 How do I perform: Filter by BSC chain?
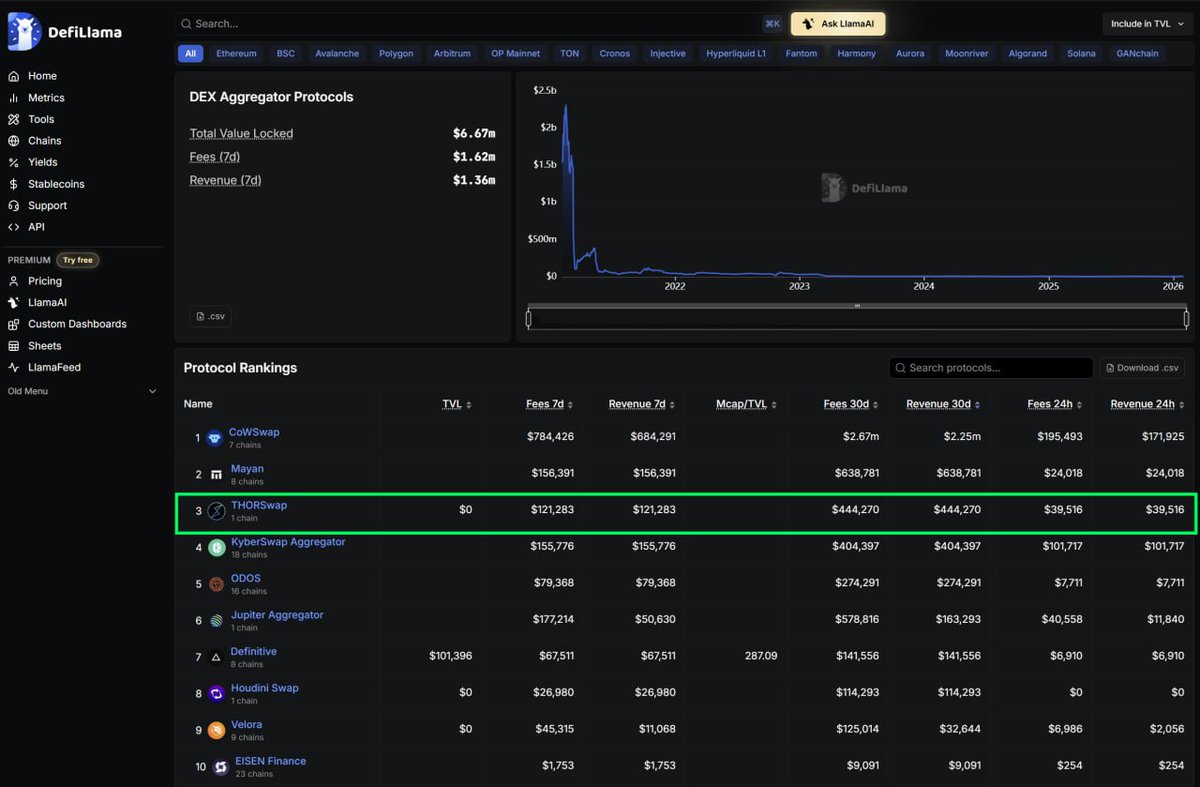[x=286, y=53]
